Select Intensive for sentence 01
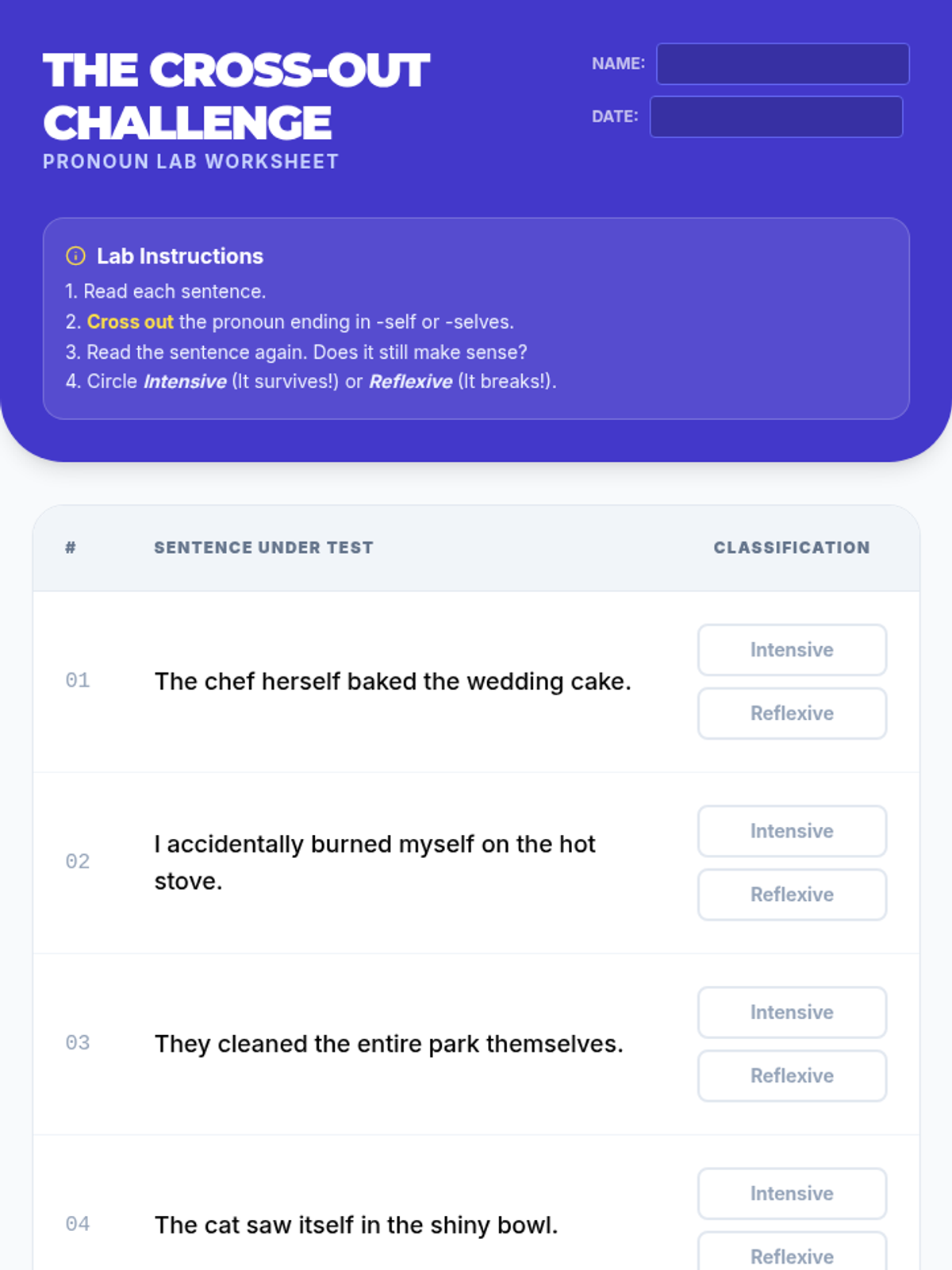The height and width of the screenshot is (1270, 952). (792, 650)
